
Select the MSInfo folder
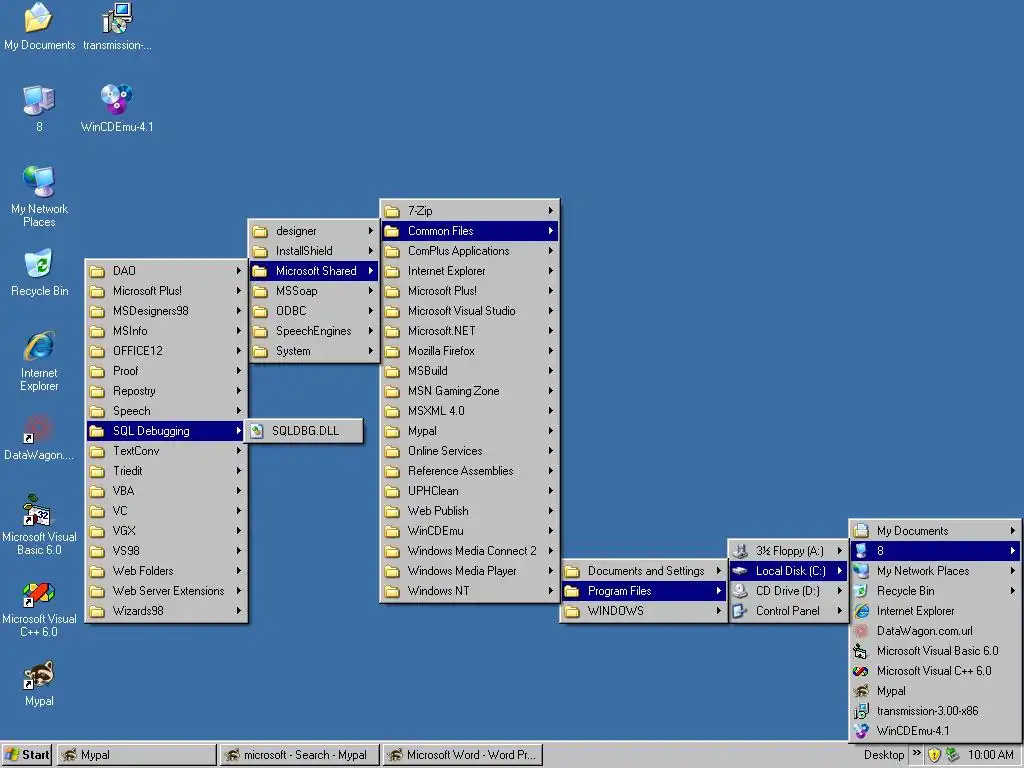166,331
